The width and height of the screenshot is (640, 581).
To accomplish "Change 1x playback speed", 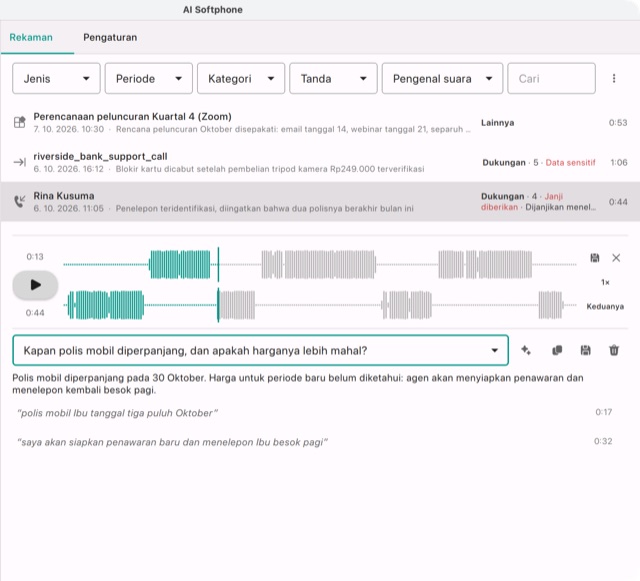I will 605,282.
